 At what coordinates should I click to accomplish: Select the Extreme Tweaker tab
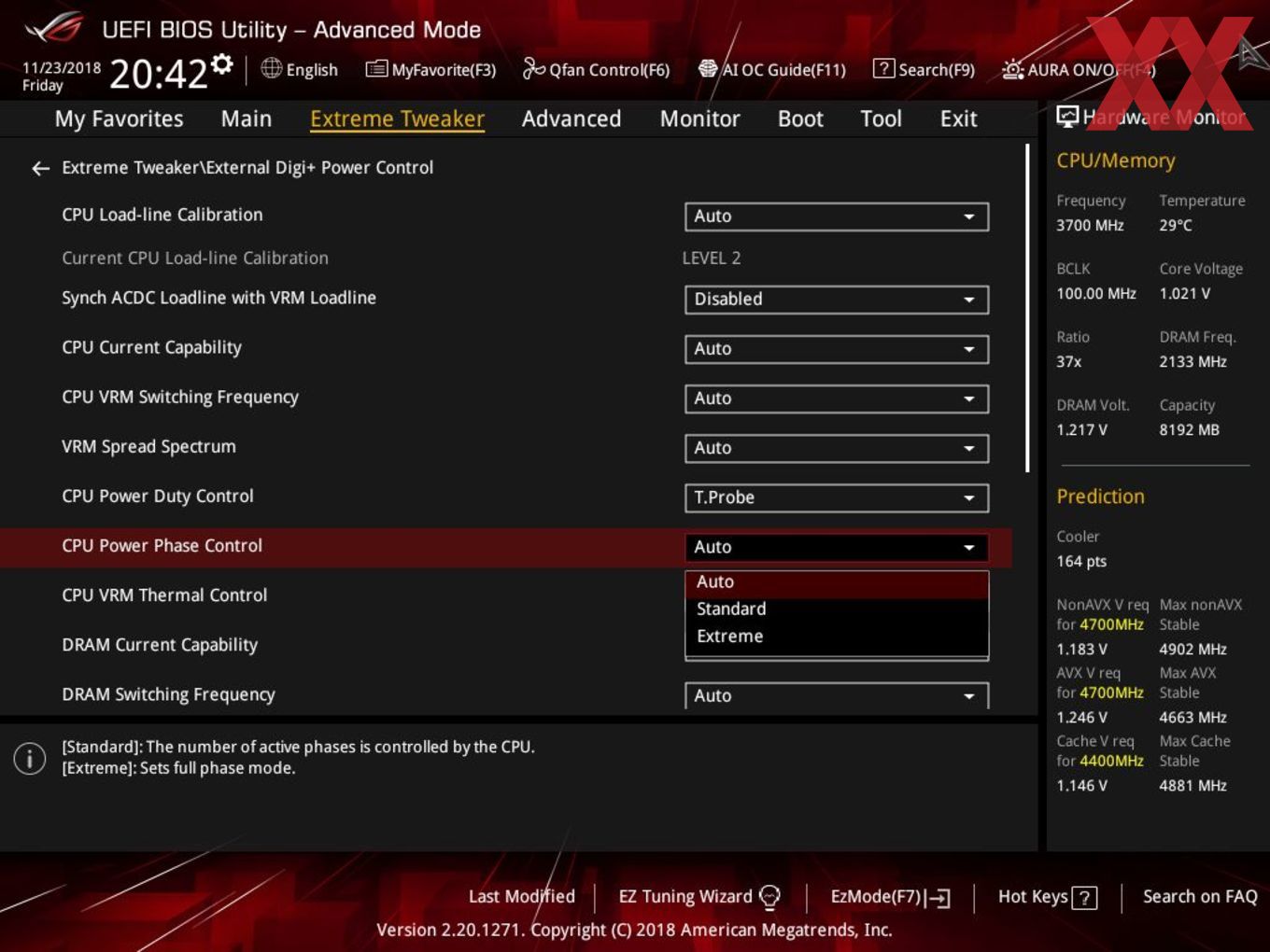pos(397,119)
